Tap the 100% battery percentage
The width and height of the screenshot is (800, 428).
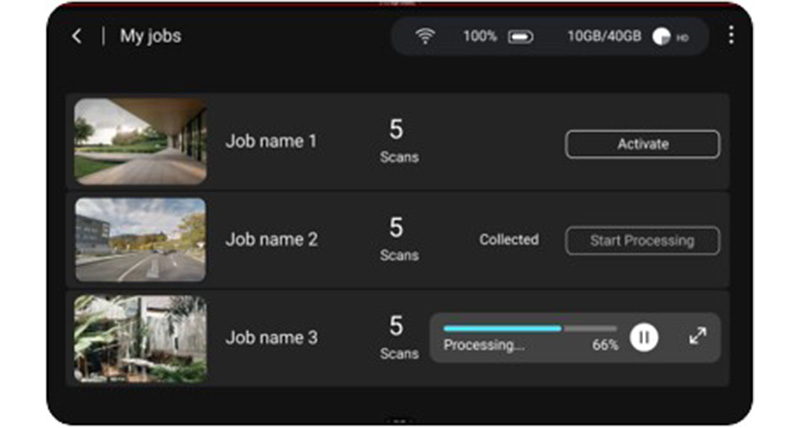click(x=480, y=36)
